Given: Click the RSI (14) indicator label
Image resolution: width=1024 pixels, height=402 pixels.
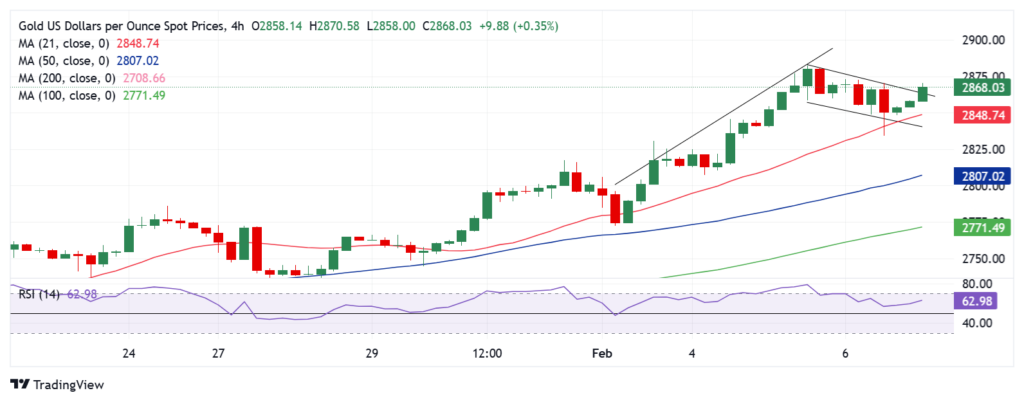Looking at the screenshot, I should pyautogui.click(x=38, y=294).
